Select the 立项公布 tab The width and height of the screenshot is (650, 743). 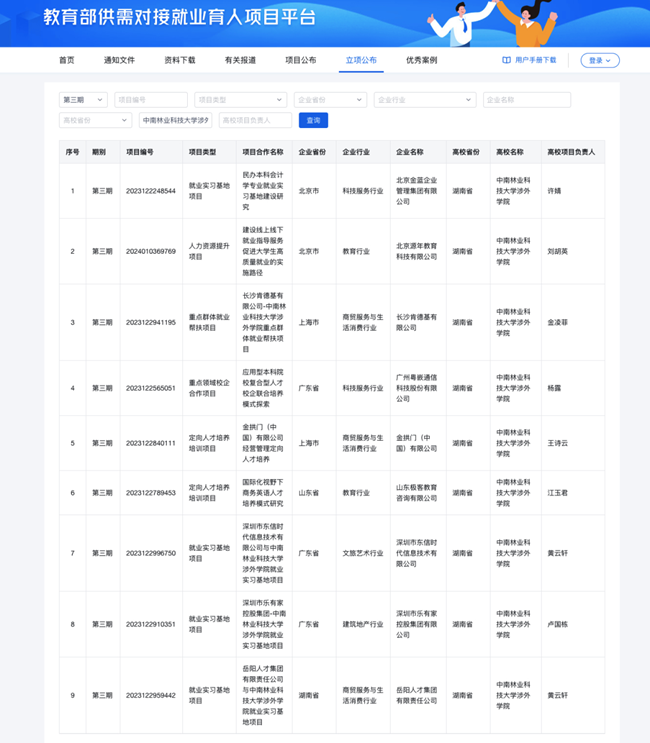(x=361, y=60)
